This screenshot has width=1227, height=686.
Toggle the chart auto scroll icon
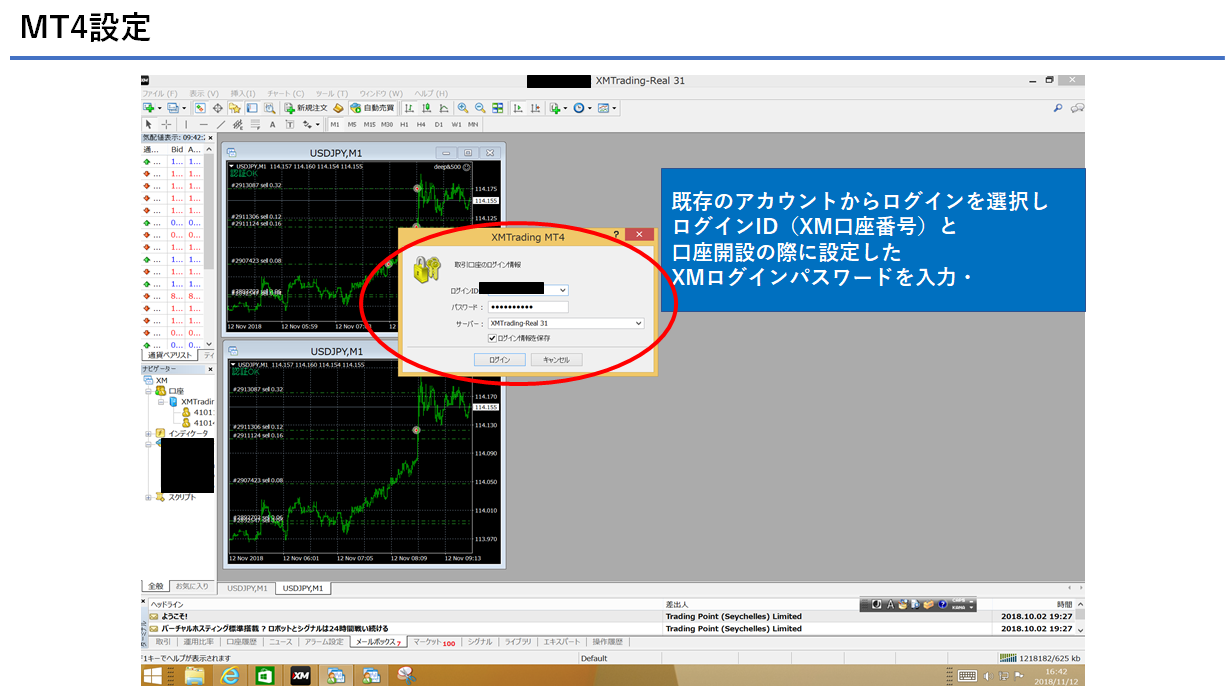(518, 108)
